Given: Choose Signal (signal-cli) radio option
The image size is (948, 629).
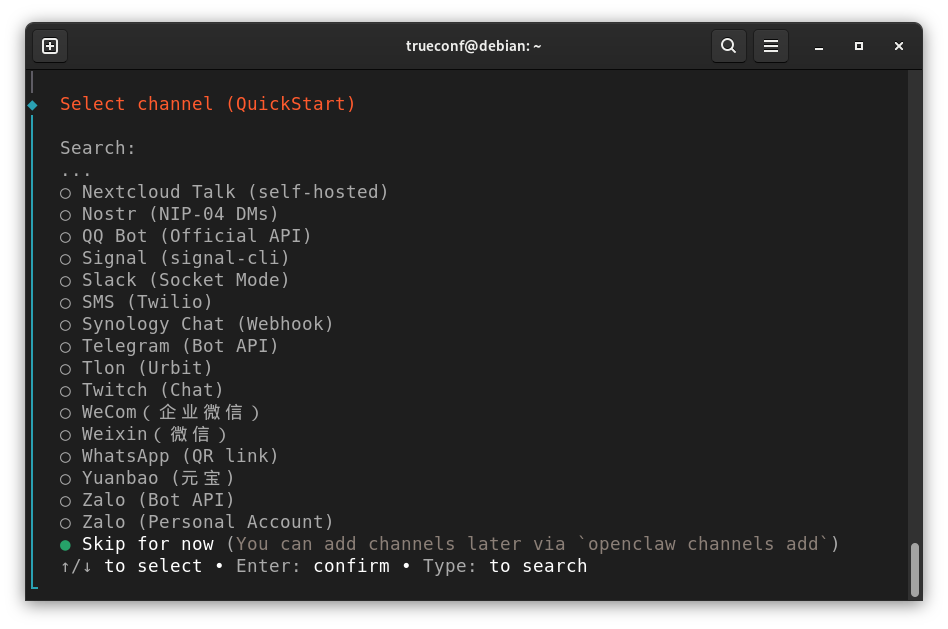Looking at the screenshot, I should (65, 259).
